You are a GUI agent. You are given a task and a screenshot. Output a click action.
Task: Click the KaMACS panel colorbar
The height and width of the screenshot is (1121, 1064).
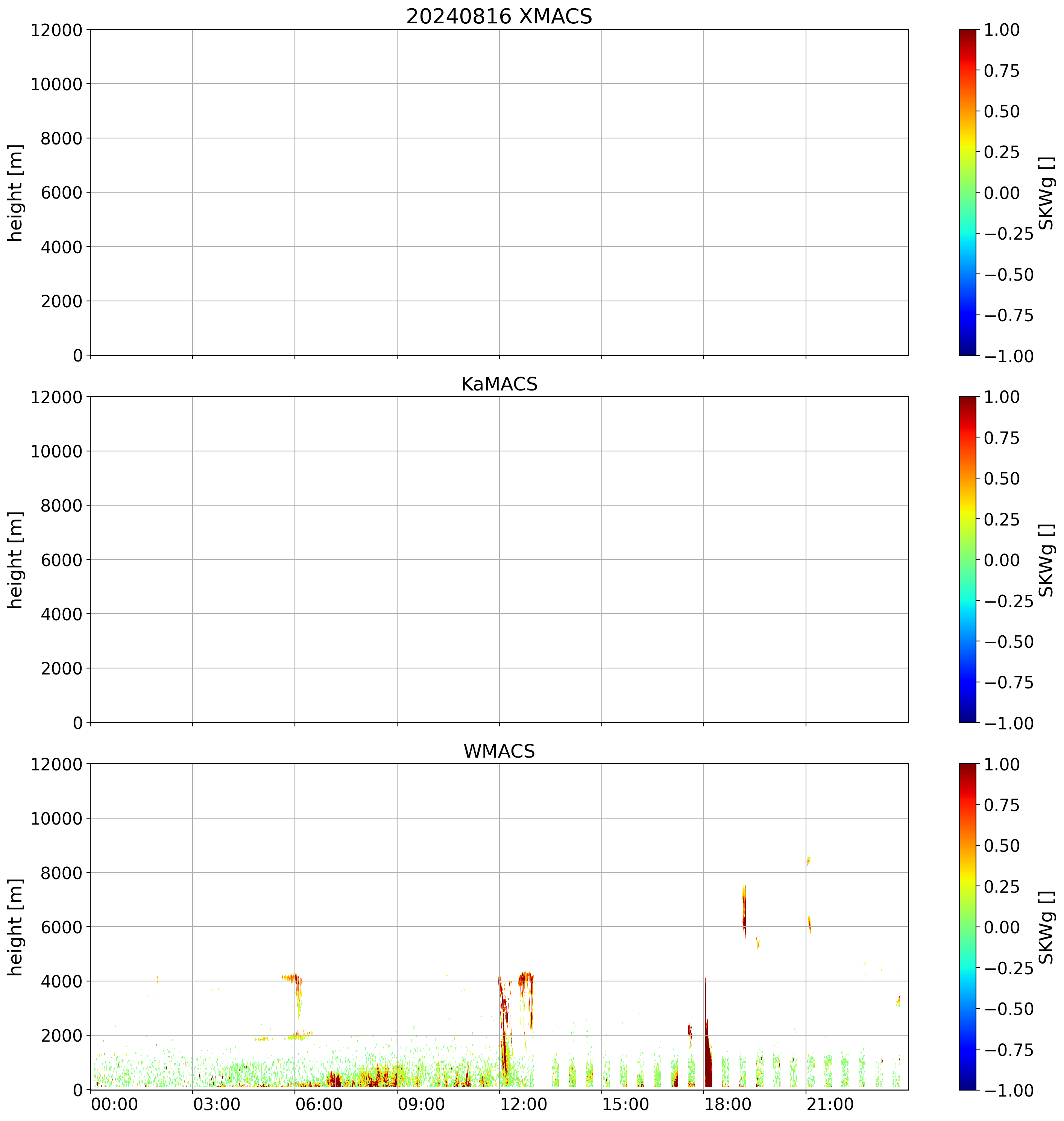[x=968, y=559]
